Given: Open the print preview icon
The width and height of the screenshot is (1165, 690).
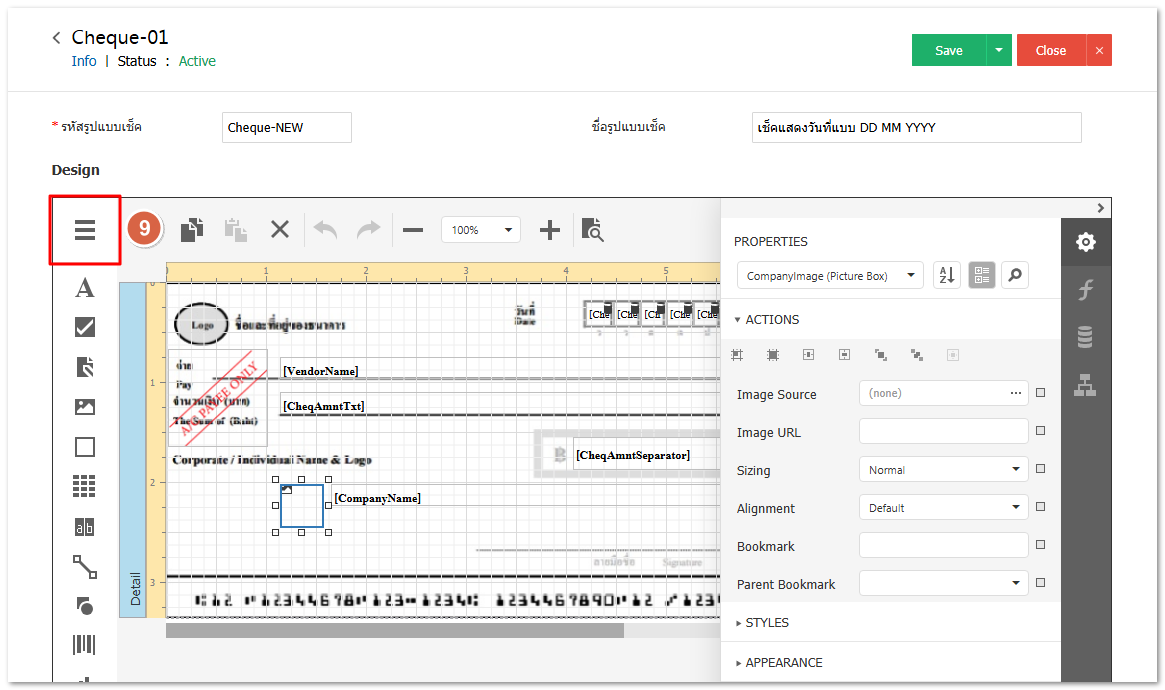Looking at the screenshot, I should tap(593, 230).
